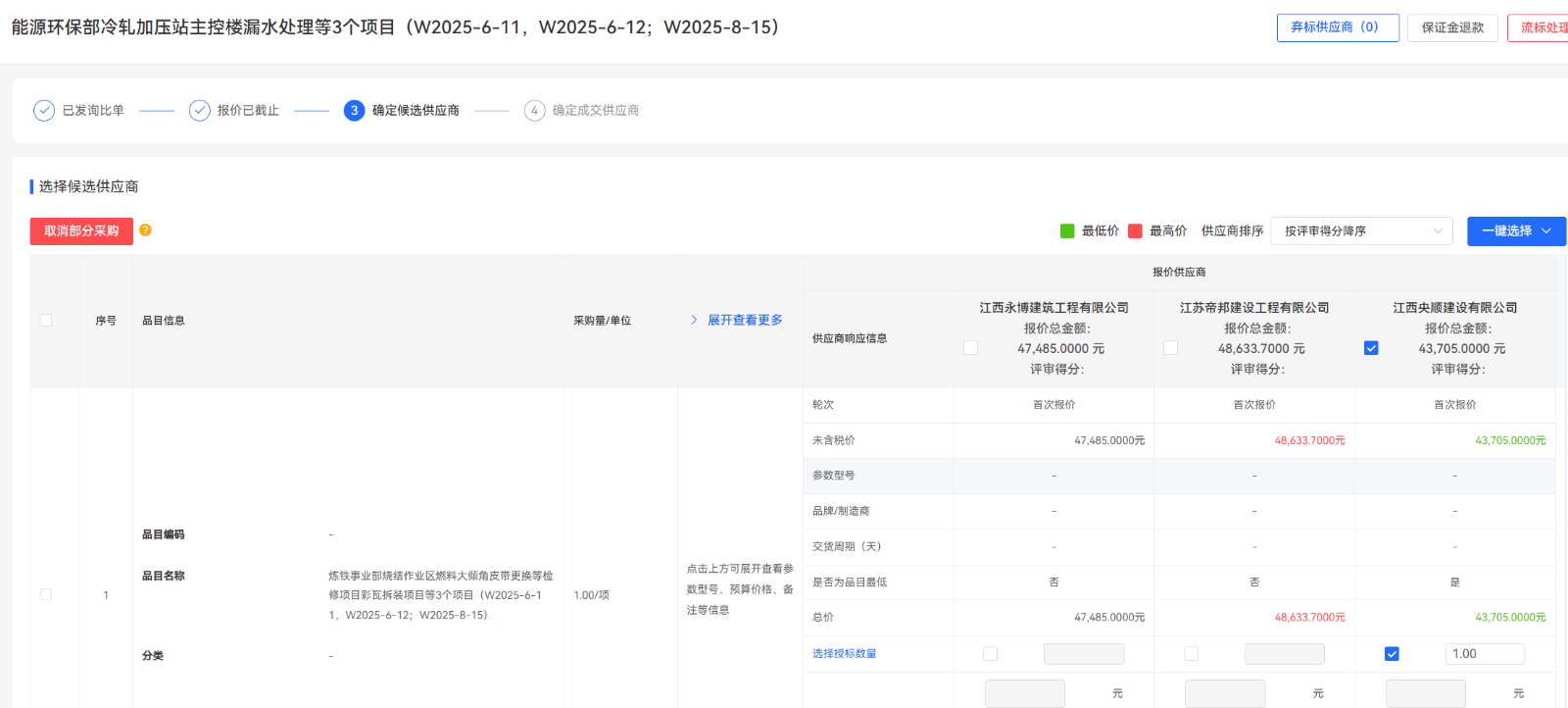Select the 江西永博建筑工程有限公司 supplier checkbox
The height and width of the screenshot is (708, 1568).
(970, 348)
